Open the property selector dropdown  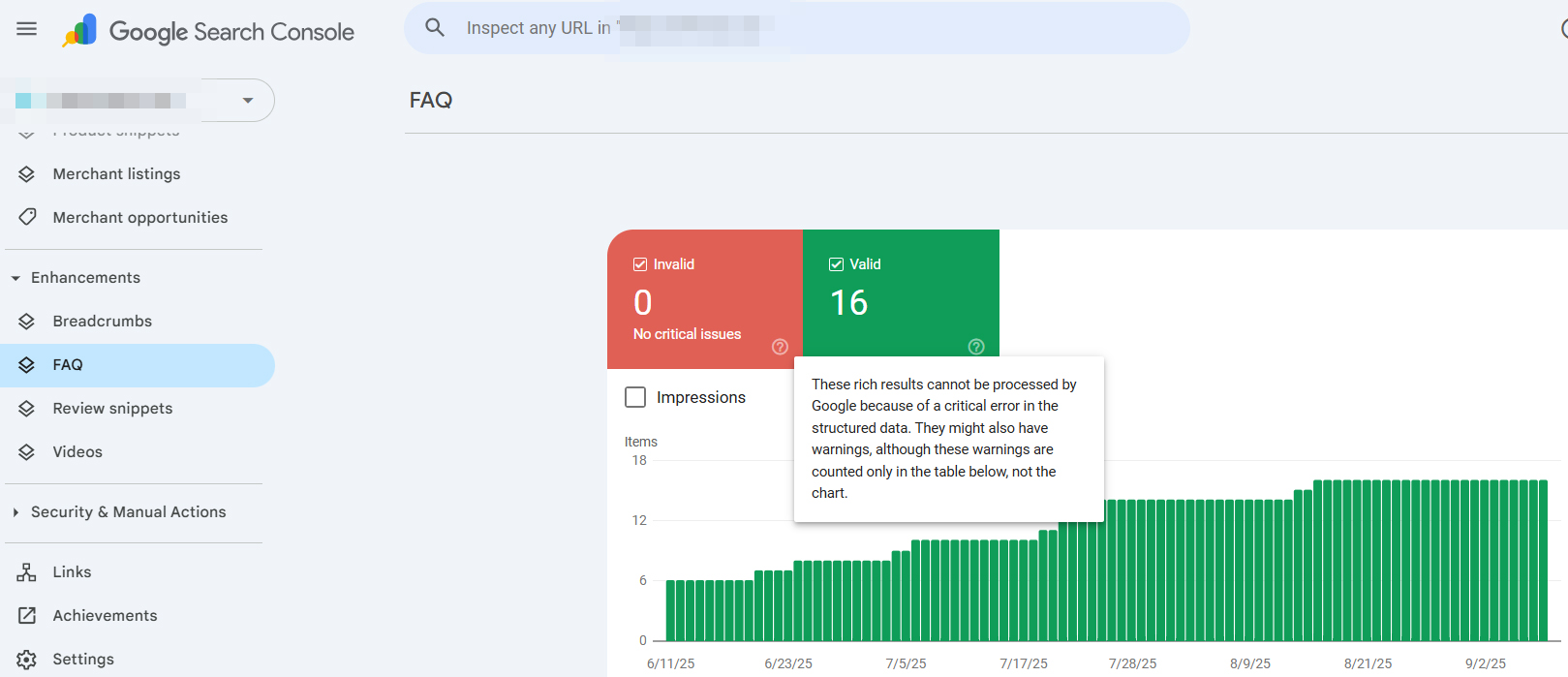[x=248, y=101]
